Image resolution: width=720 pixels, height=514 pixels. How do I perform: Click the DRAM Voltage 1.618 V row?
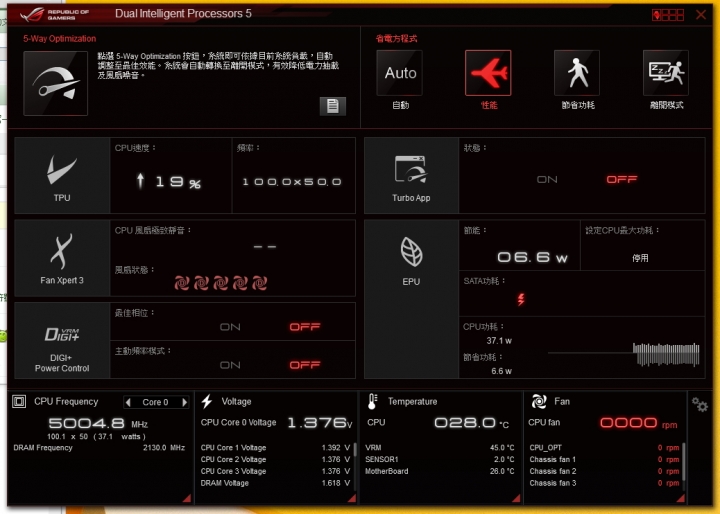[x=275, y=483]
